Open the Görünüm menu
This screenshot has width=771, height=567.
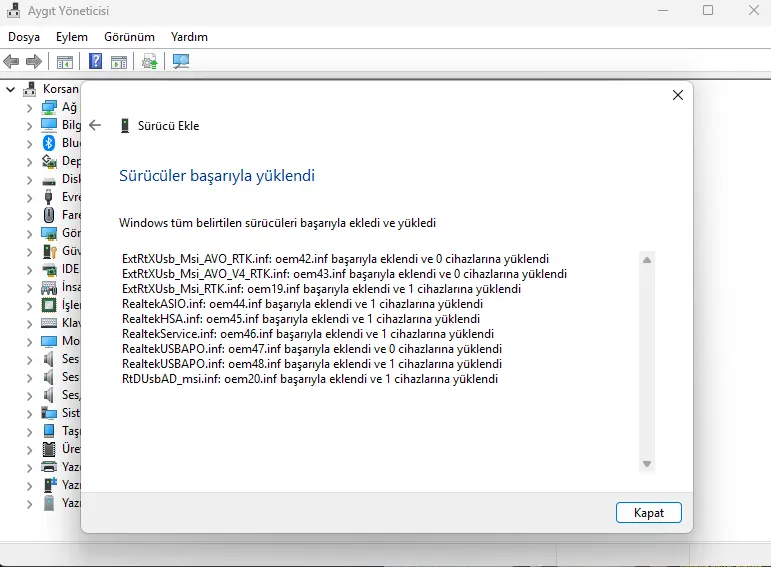coord(129,37)
